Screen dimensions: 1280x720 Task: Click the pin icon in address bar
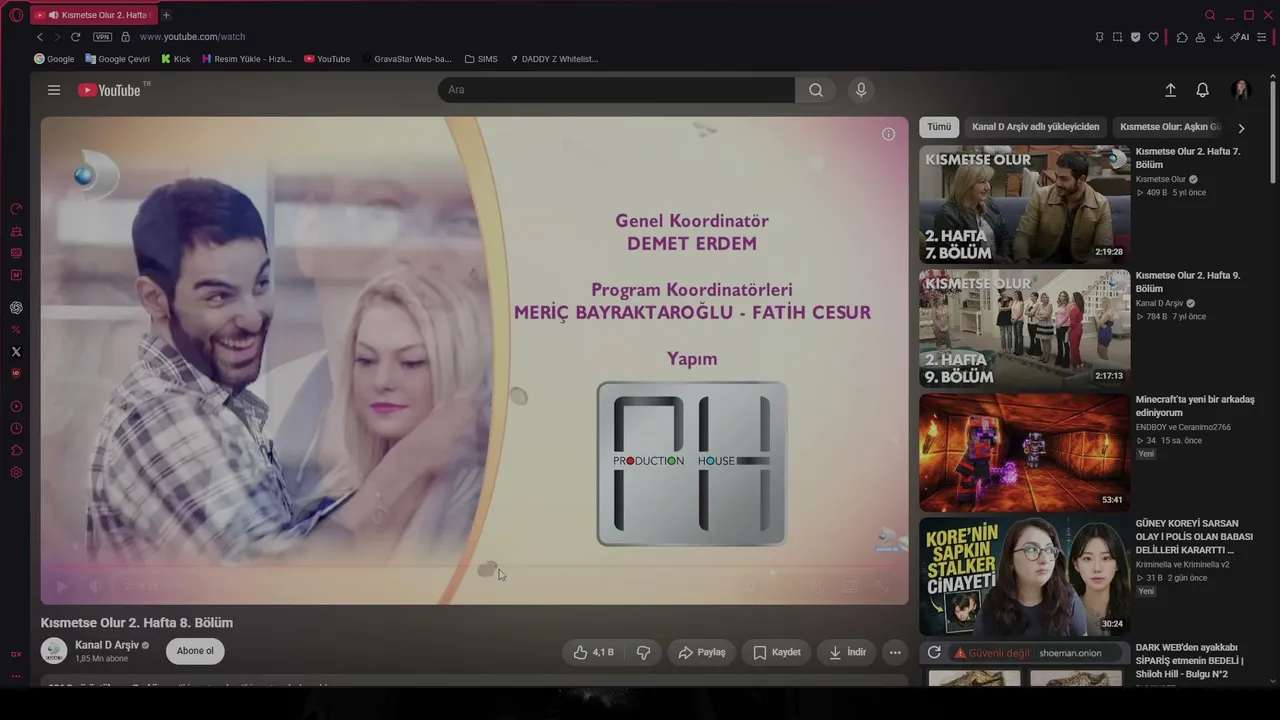coord(1099,37)
